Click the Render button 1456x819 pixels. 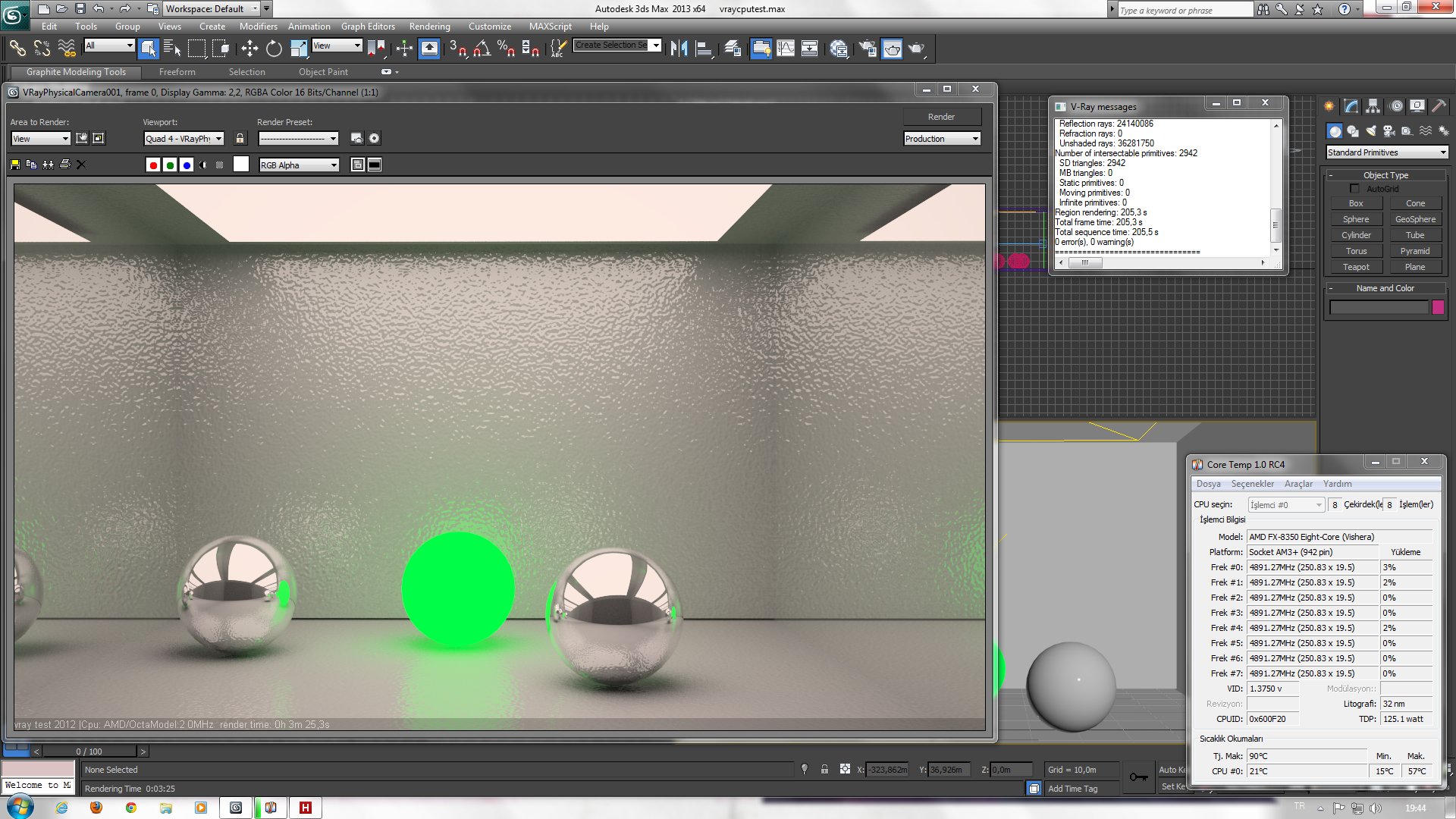pos(942,117)
